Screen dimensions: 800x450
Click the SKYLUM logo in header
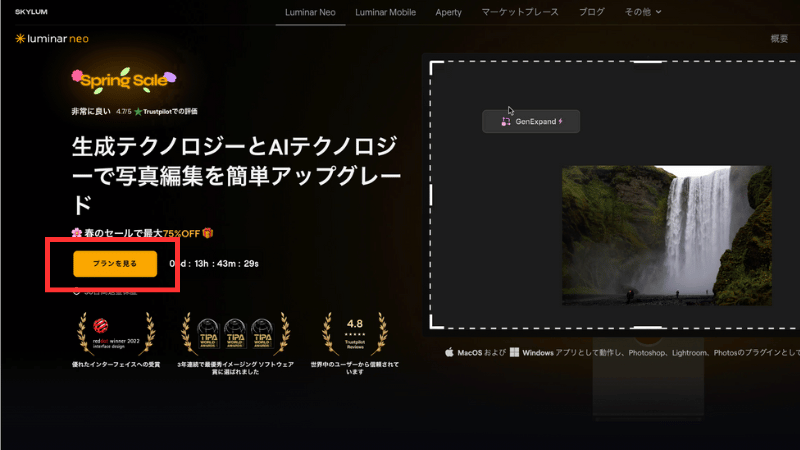point(31,12)
